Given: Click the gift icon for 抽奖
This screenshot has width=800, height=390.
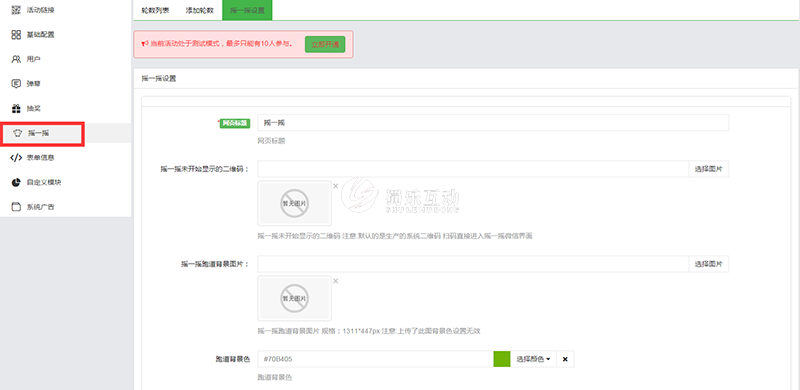Looking at the screenshot, I should [16, 108].
